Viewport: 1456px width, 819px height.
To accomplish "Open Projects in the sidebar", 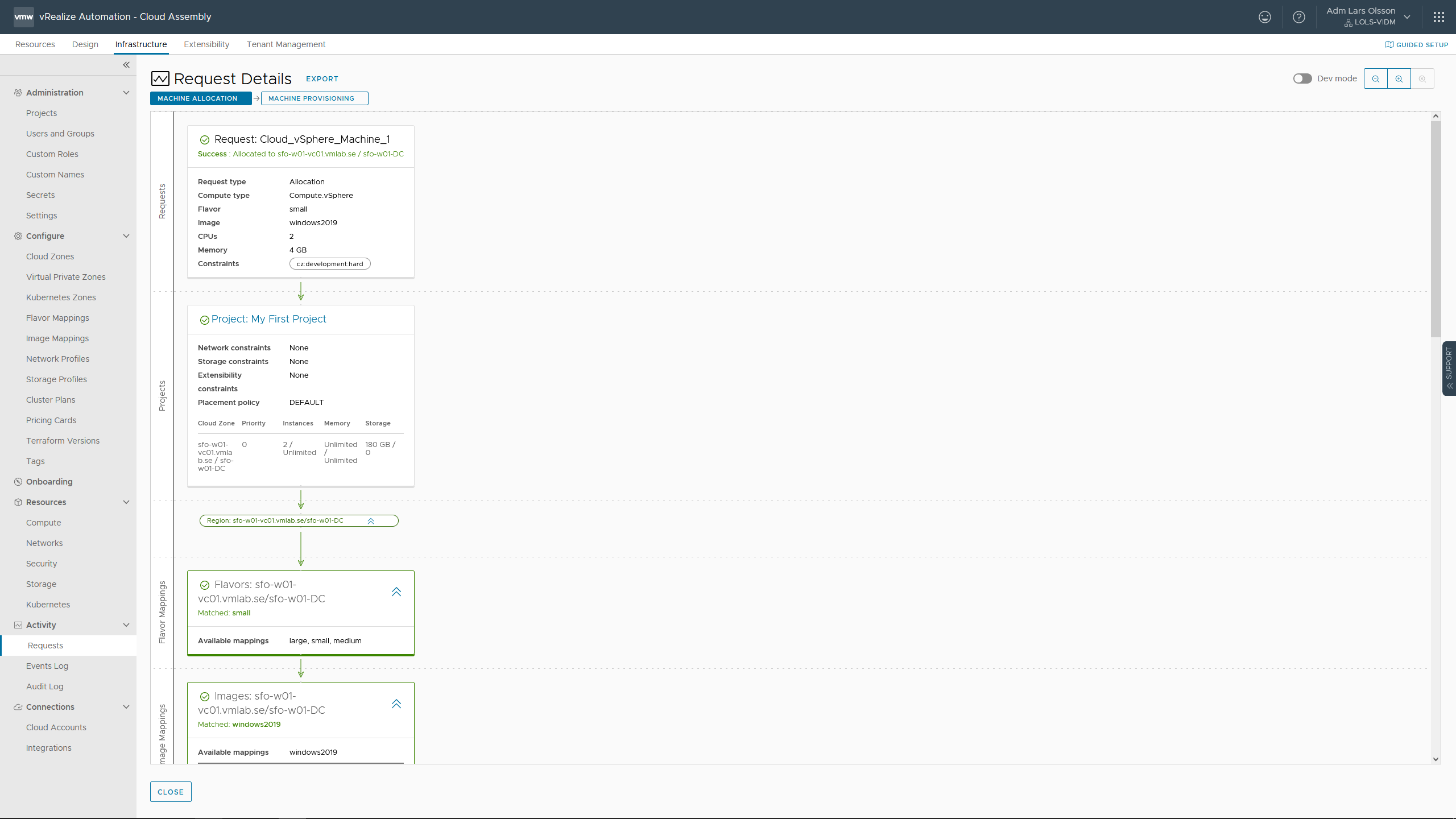I will click(x=42, y=113).
